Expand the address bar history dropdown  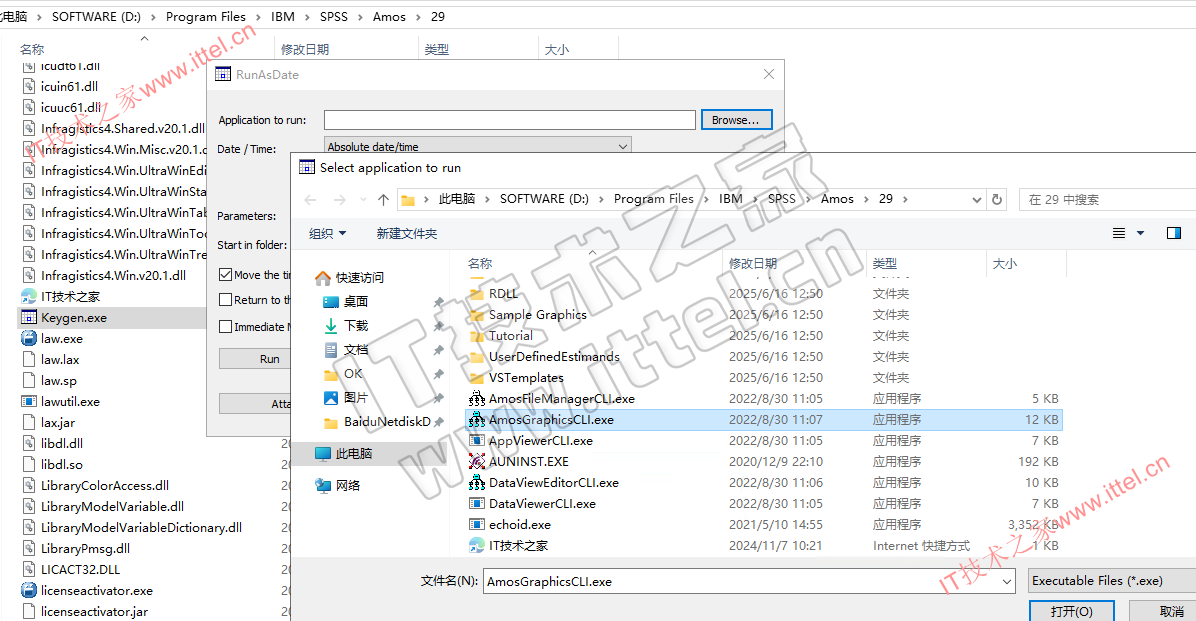tap(976, 200)
